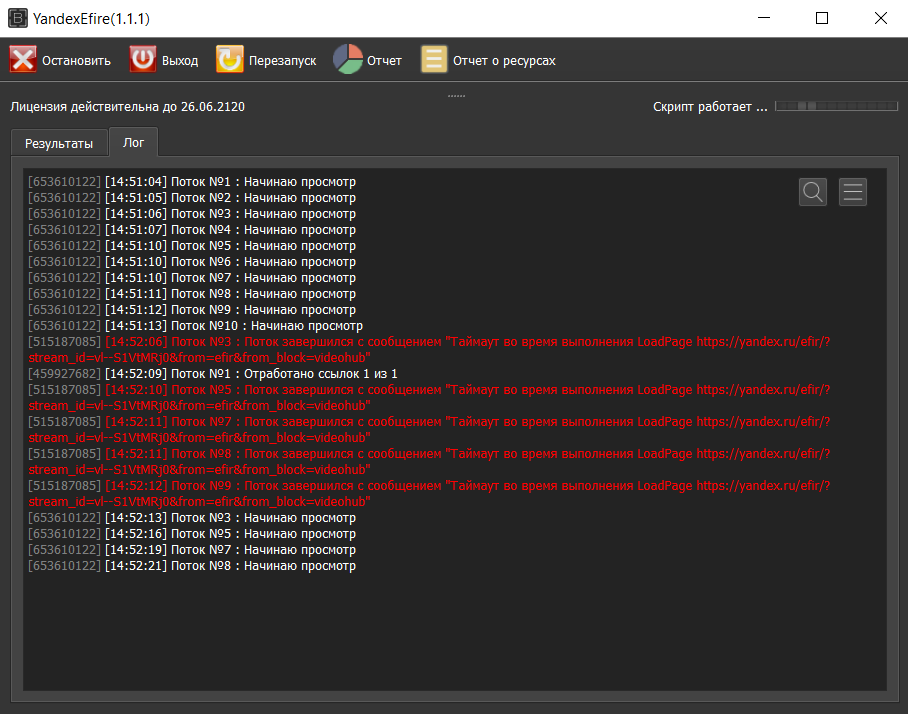The image size is (908, 714).
Task: Open the Отчет о ресурсах list icon
Action: click(x=434, y=60)
